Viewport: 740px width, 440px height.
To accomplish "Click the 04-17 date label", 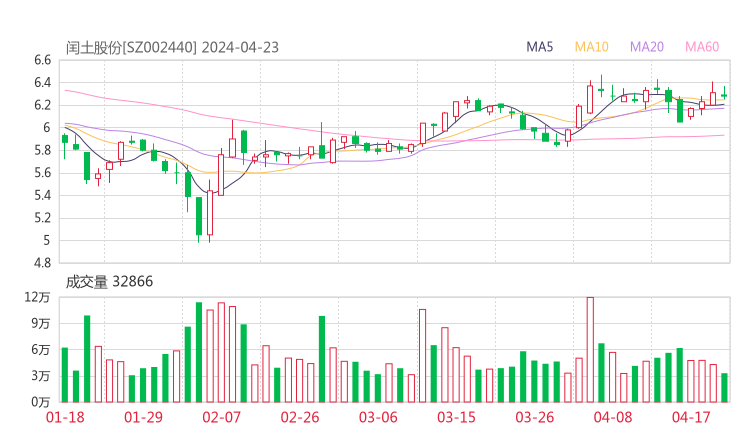I will pyautogui.click(x=691, y=417).
